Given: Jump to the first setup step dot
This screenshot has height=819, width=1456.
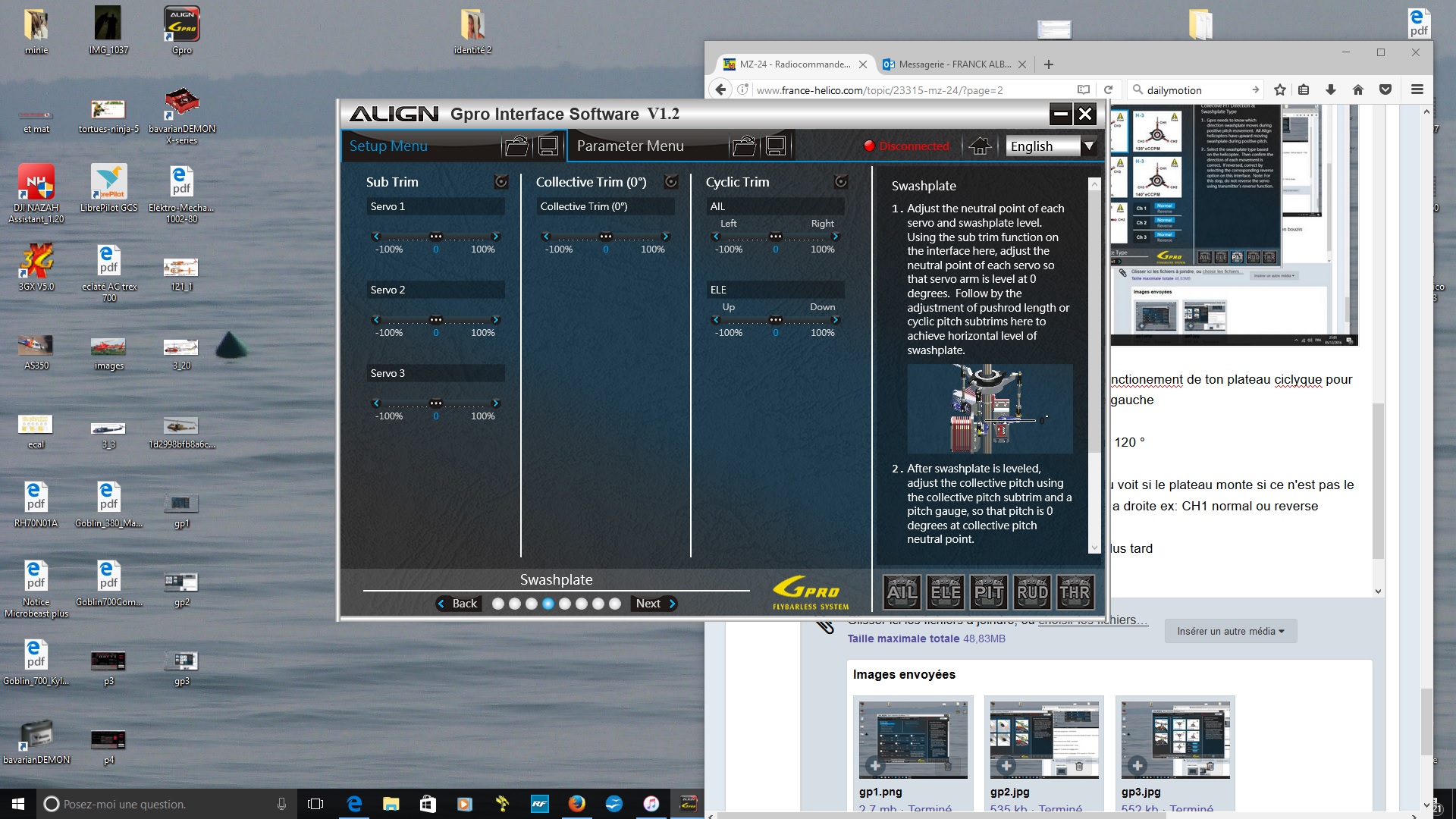Looking at the screenshot, I should pos(498,604).
